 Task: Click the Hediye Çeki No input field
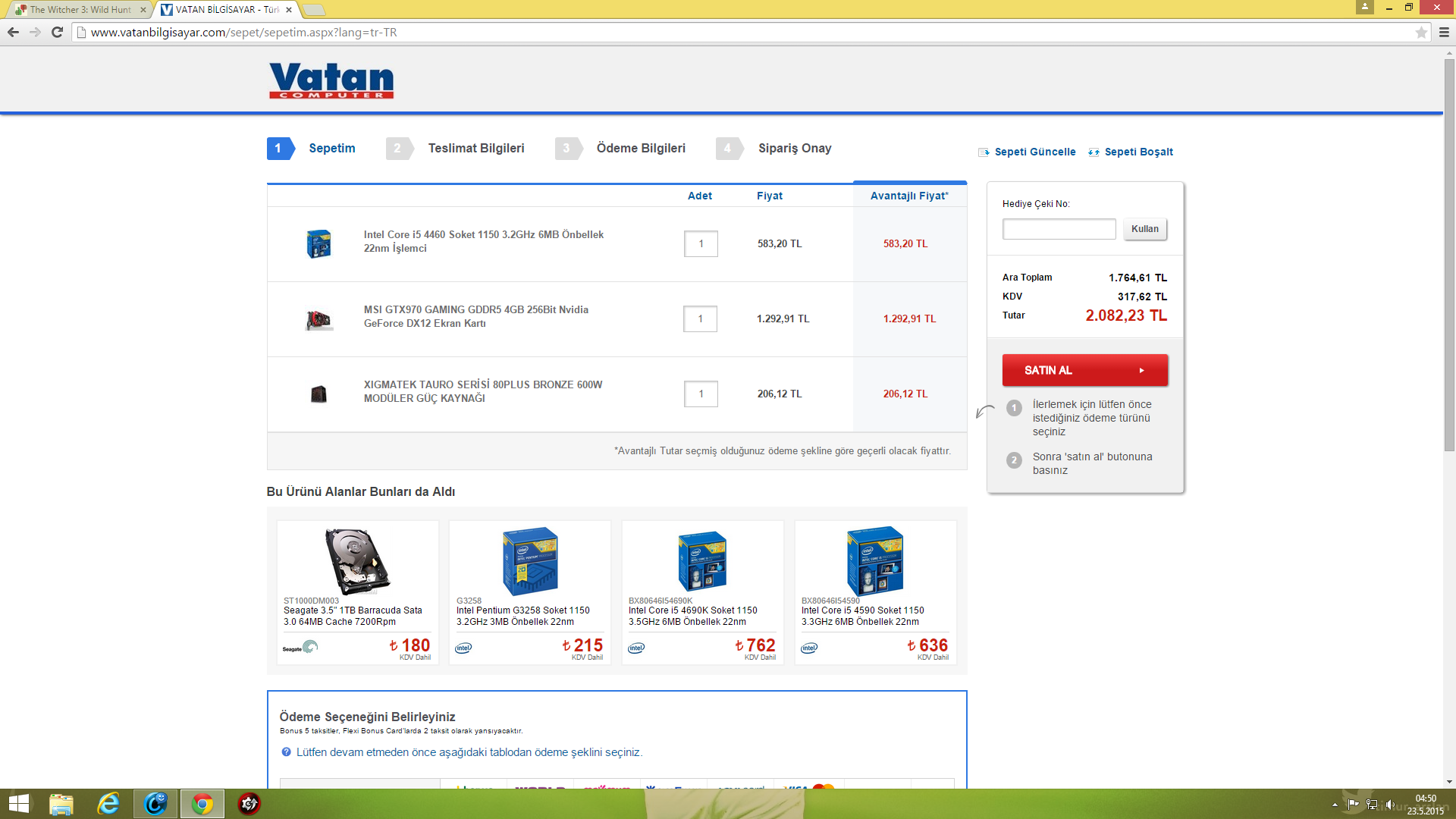coord(1059,229)
